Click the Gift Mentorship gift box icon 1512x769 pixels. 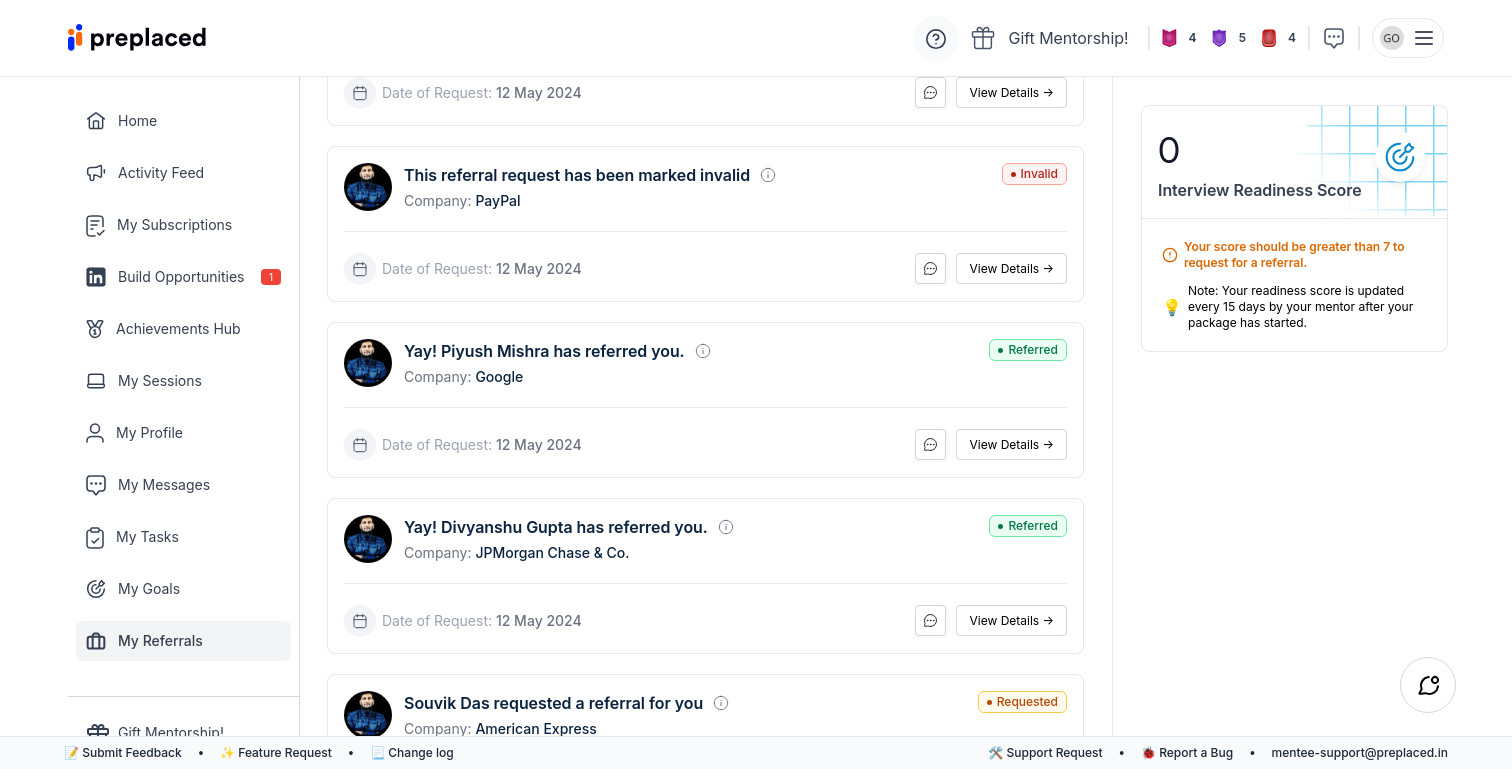[x=983, y=38]
